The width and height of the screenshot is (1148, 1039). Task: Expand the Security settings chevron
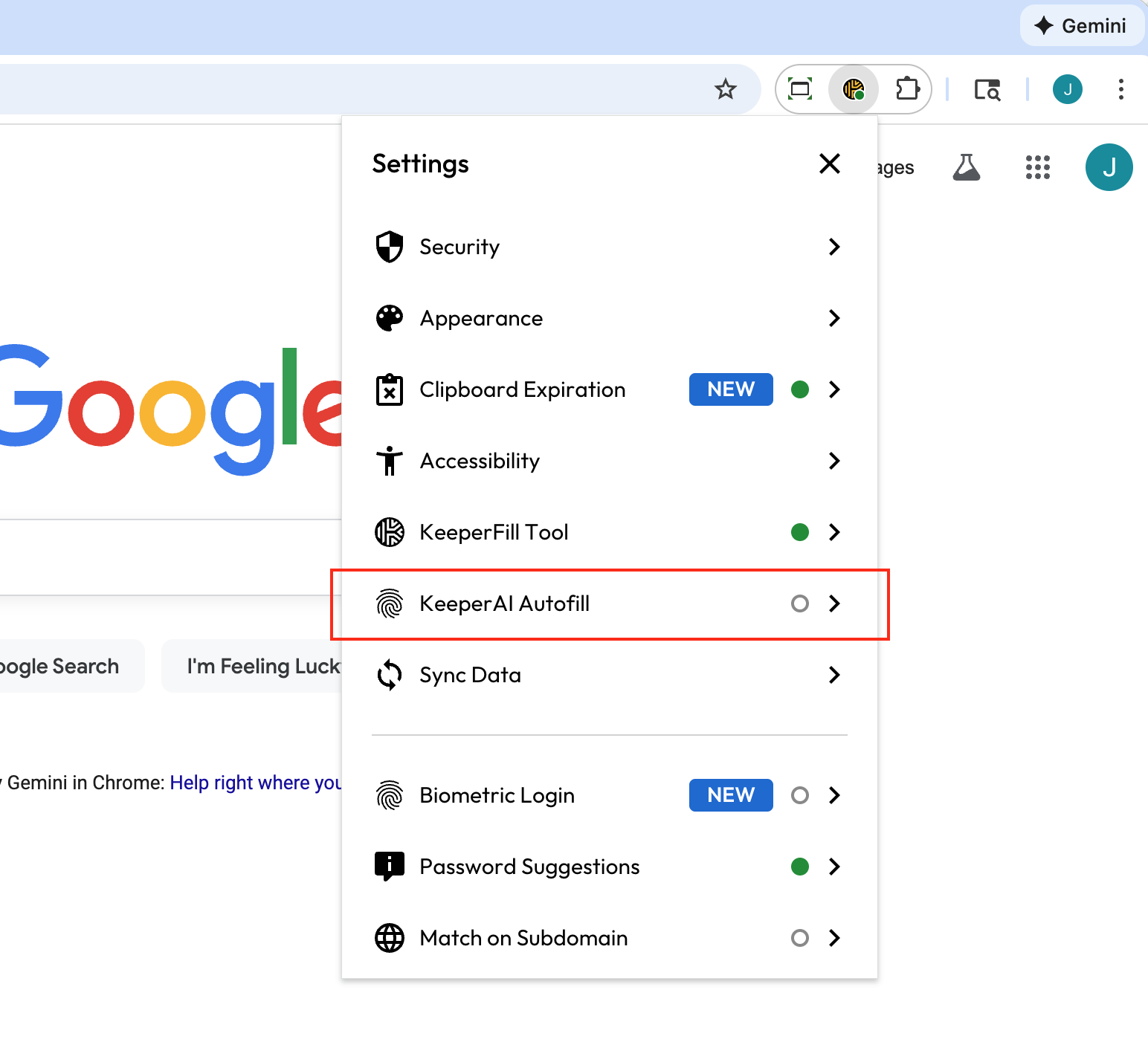(834, 247)
